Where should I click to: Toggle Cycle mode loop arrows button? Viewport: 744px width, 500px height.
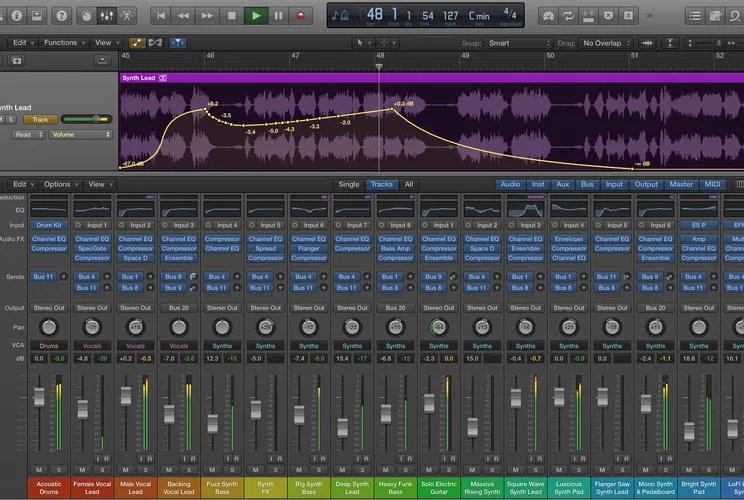tap(568, 16)
